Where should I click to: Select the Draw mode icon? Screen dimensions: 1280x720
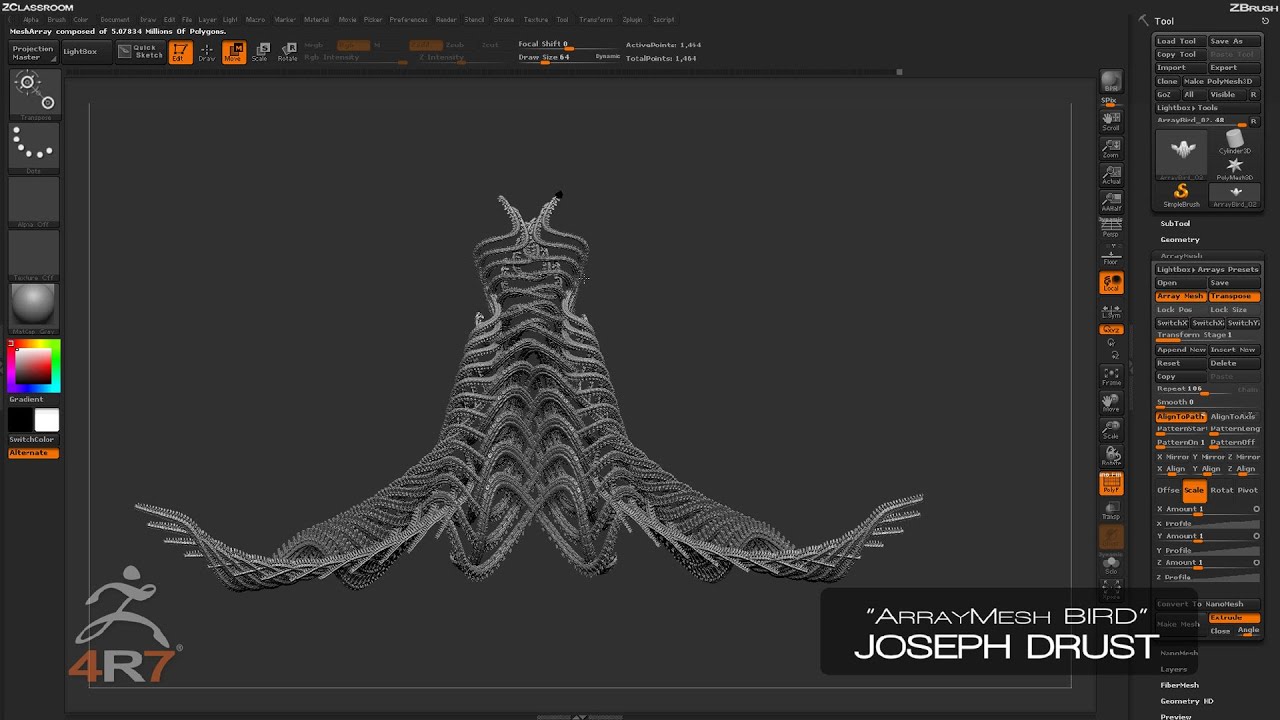(x=207, y=52)
